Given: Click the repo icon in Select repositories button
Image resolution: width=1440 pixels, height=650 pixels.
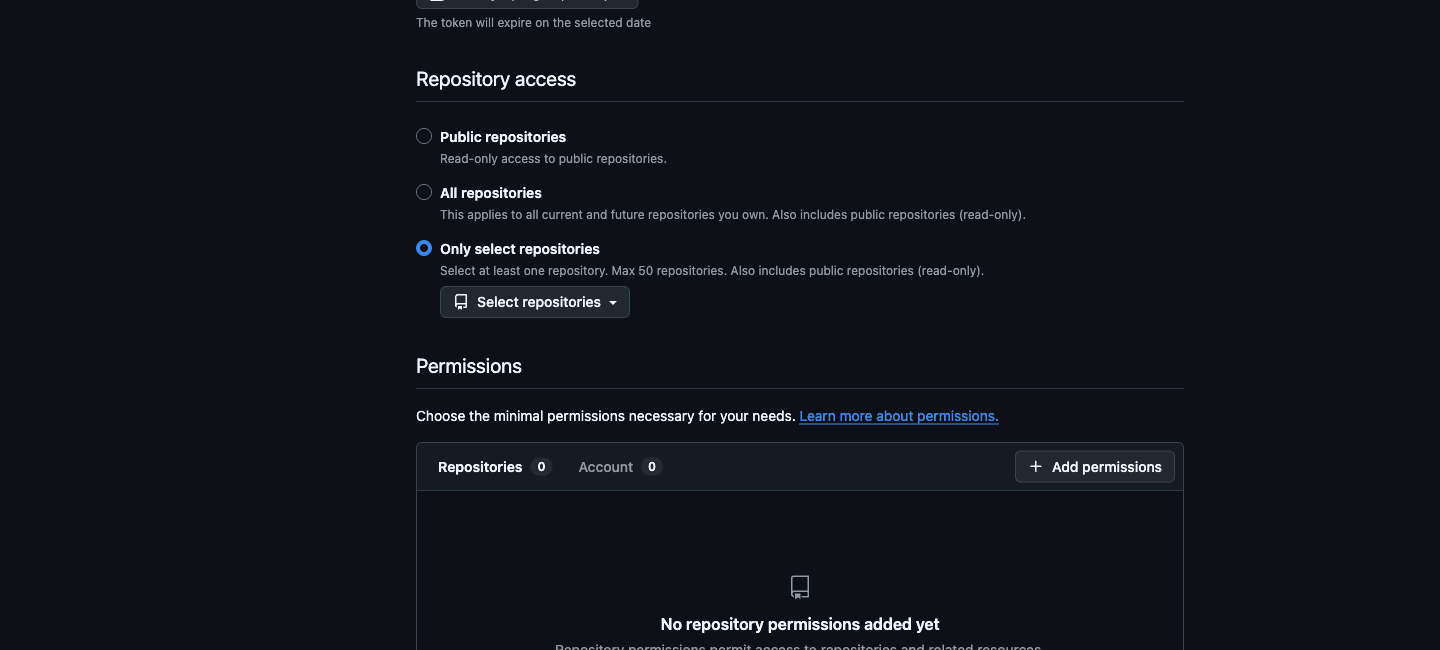Looking at the screenshot, I should click(x=461, y=302).
